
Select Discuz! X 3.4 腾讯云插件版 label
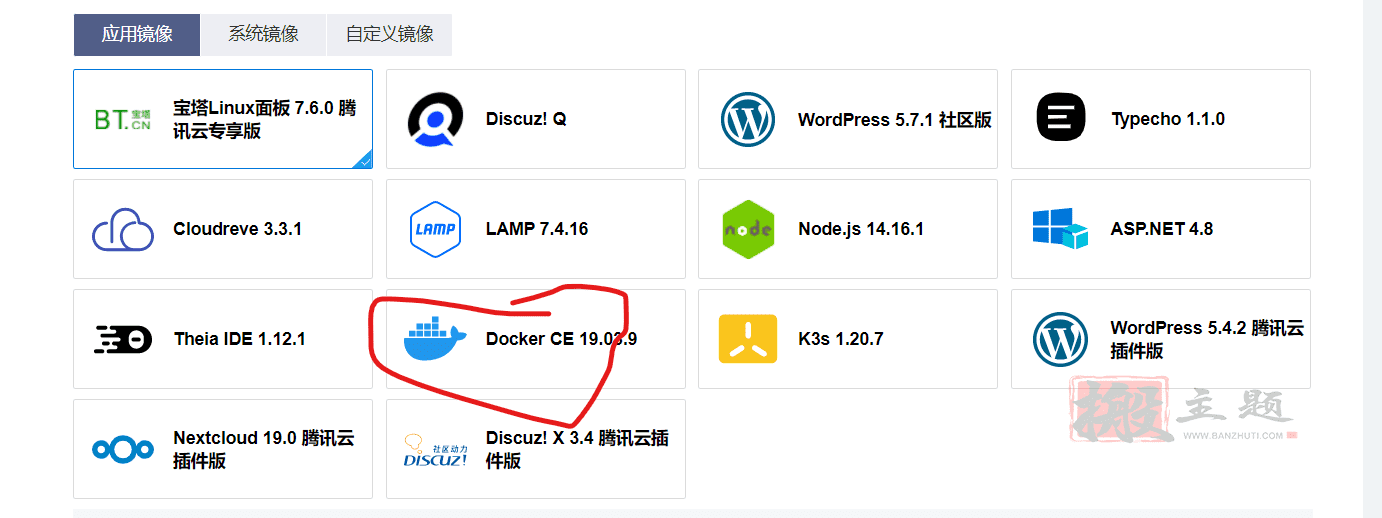(x=577, y=449)
